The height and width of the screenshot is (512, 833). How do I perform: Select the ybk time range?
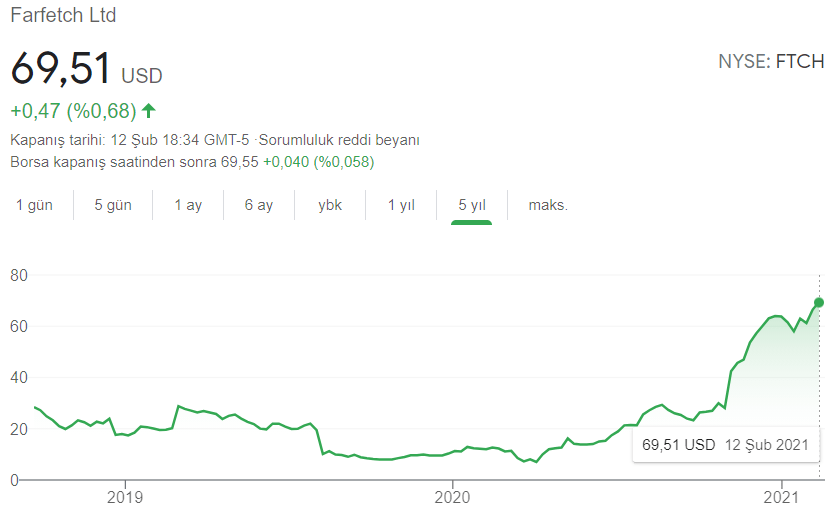click(x=330, y=205)
